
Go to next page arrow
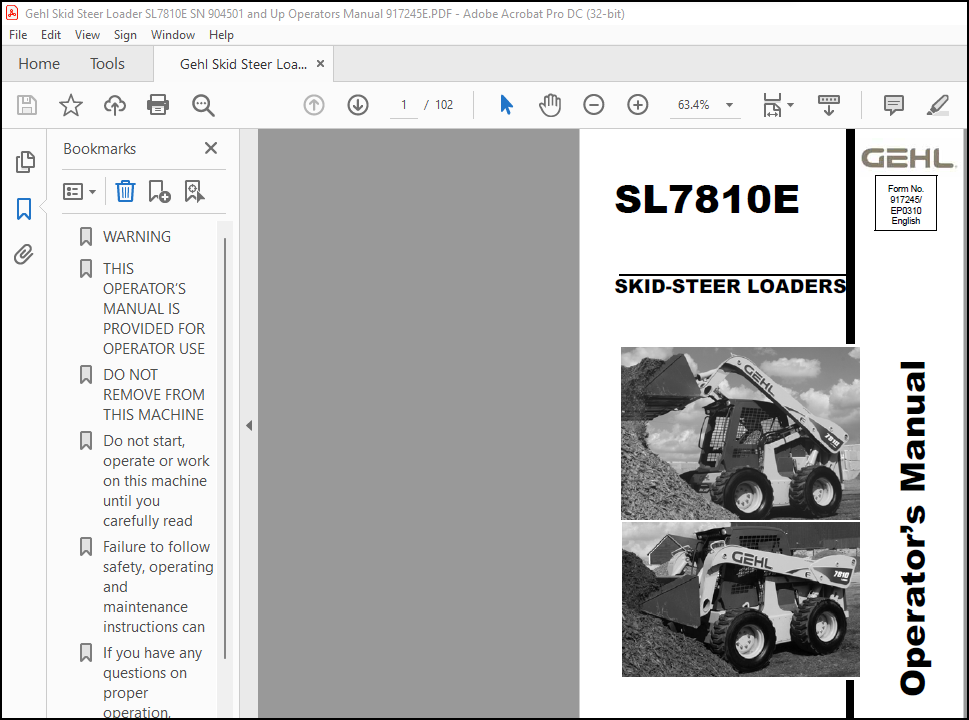pyautogui.click(x=358, y=105)
